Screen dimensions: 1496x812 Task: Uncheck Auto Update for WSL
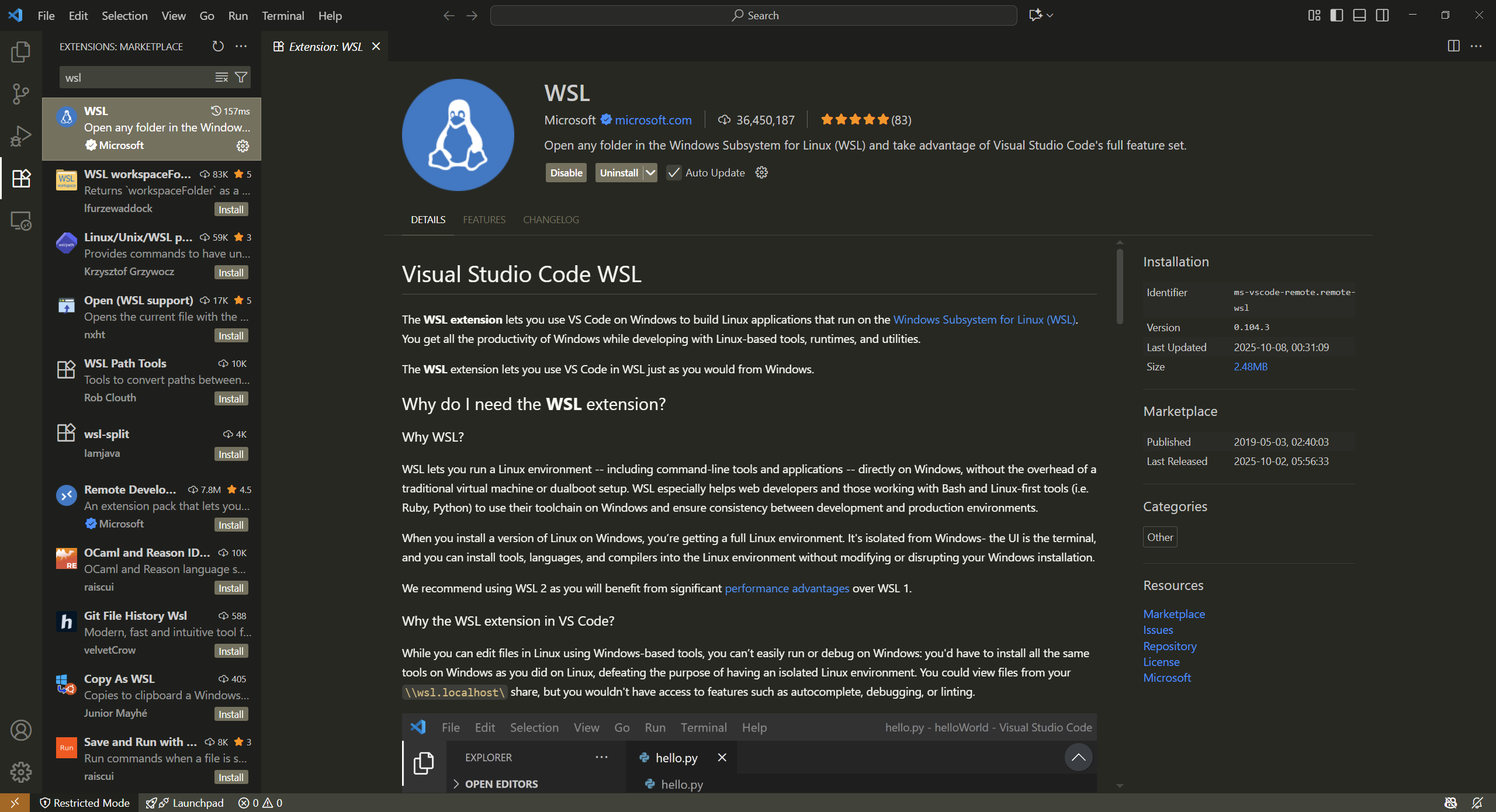coord(674,172)
